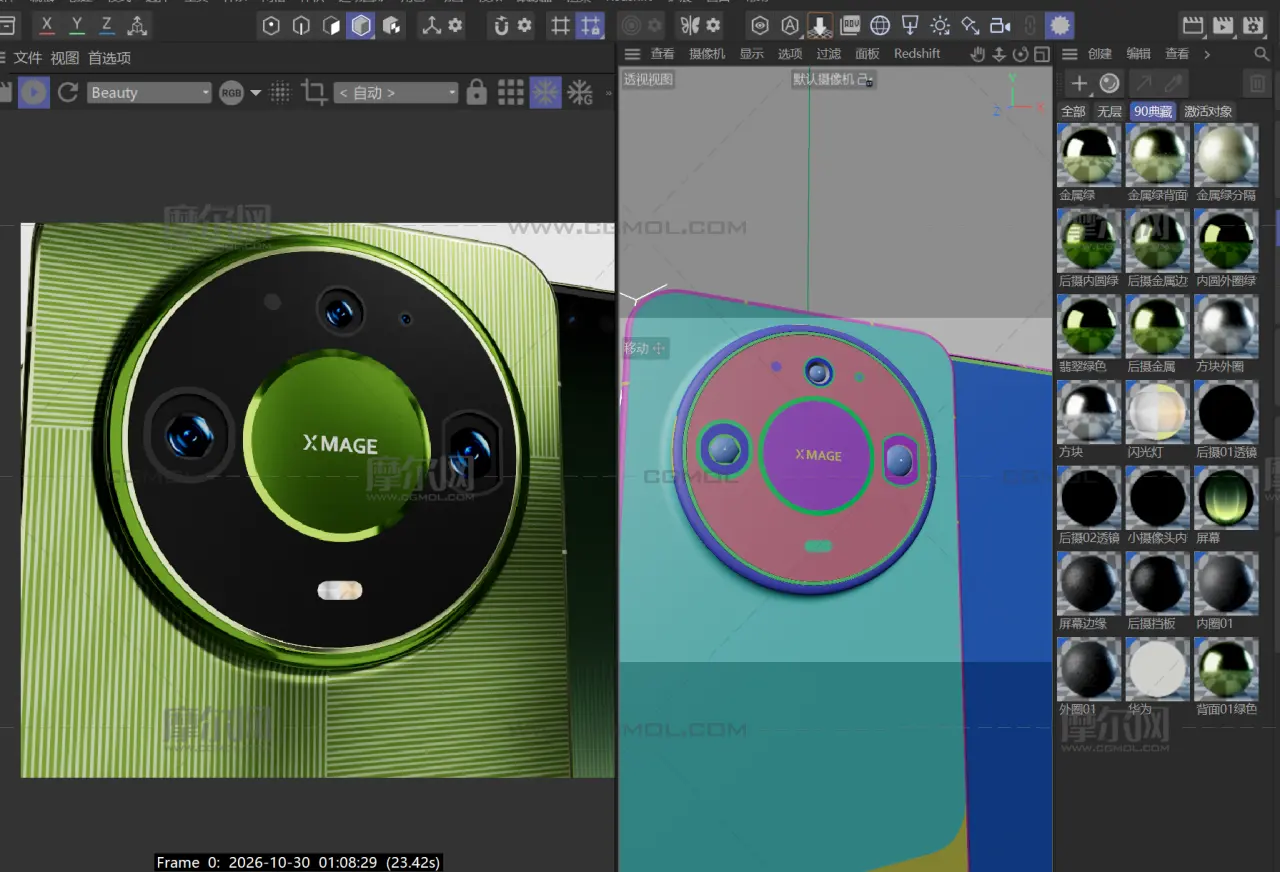Viewport: 1280px width, 872px height.
Task: Click the lock camera padlock icon
Action: [477, 93]
